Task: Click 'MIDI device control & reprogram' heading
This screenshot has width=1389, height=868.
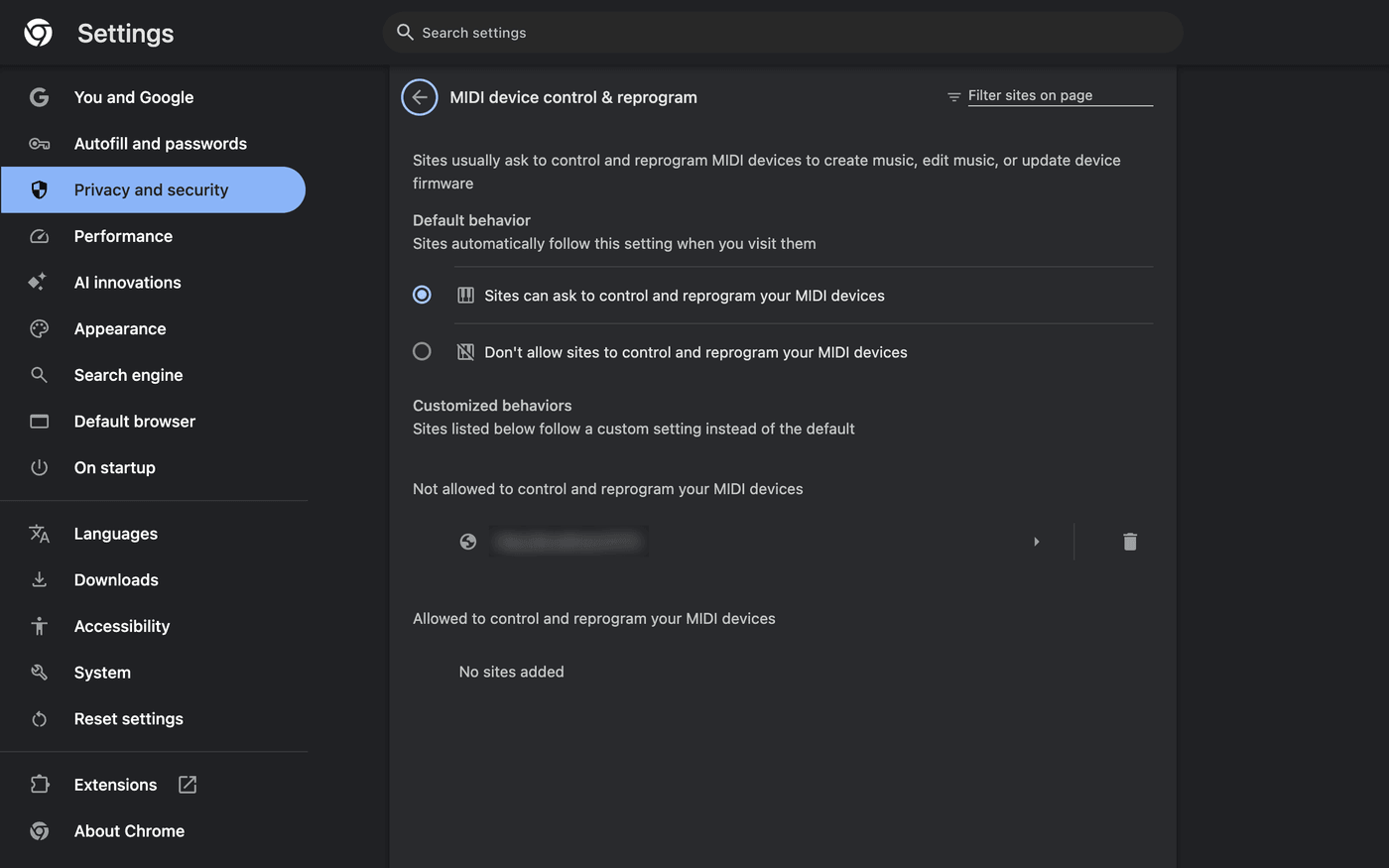Action: click(573, 97)
